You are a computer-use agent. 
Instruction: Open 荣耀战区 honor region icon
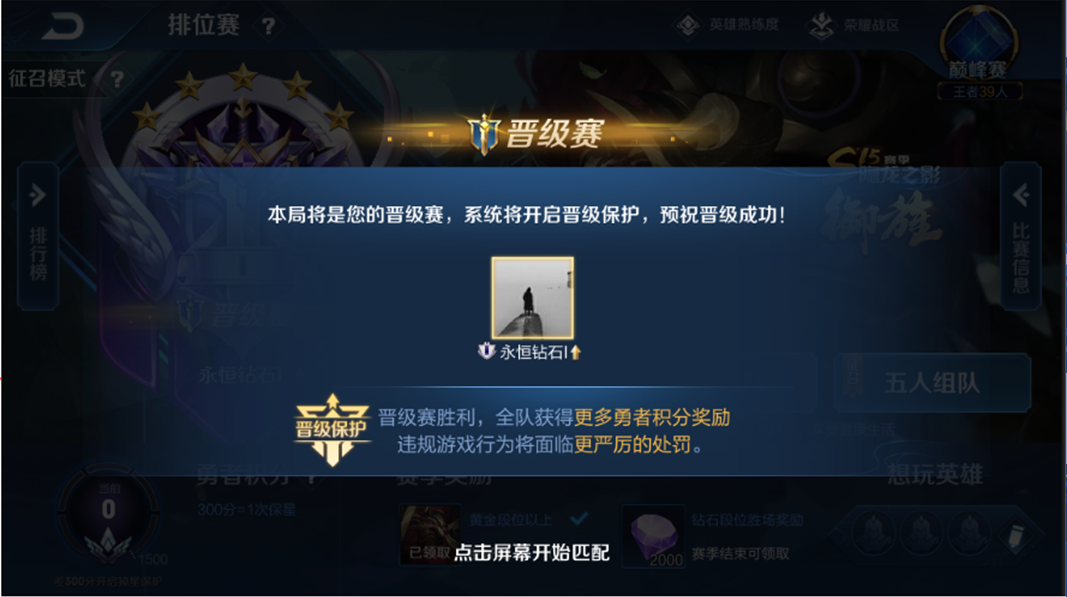click(821, 26)
